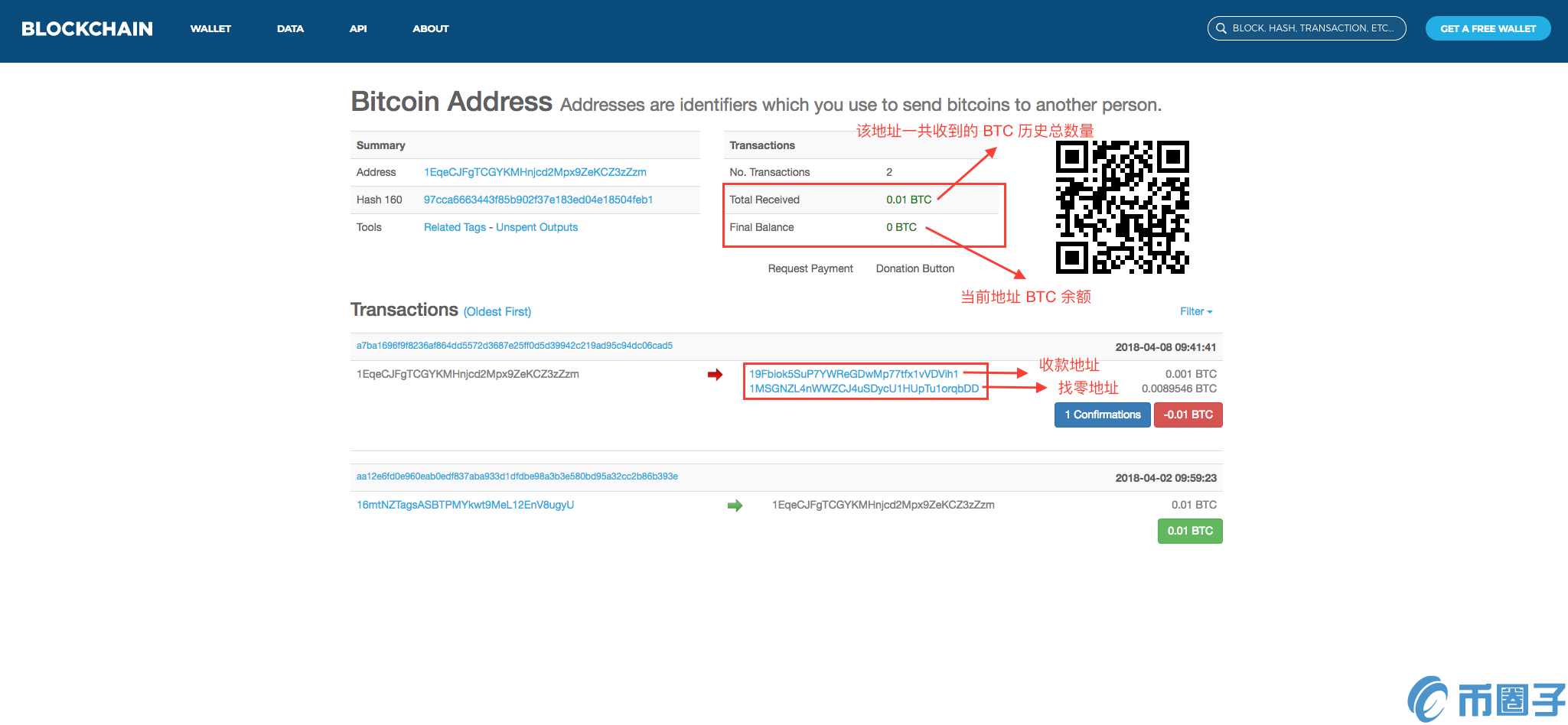The width and height of the screenshot is (1568, 725).
Task: Click the green 0.01 BTC button
Action: pos(1190,531)
